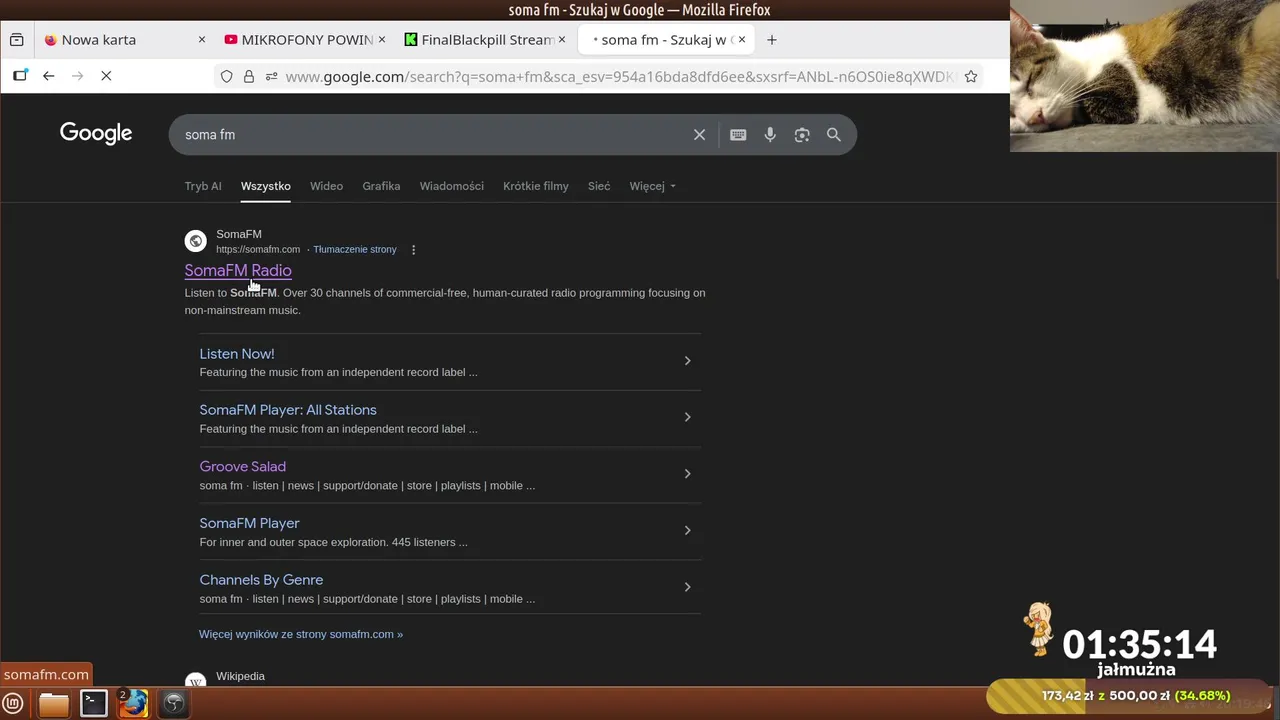The width and height of the screenshot is (1280, 720).
Task: Select the Sieć search tab
Action: click(x=599, y=186)
